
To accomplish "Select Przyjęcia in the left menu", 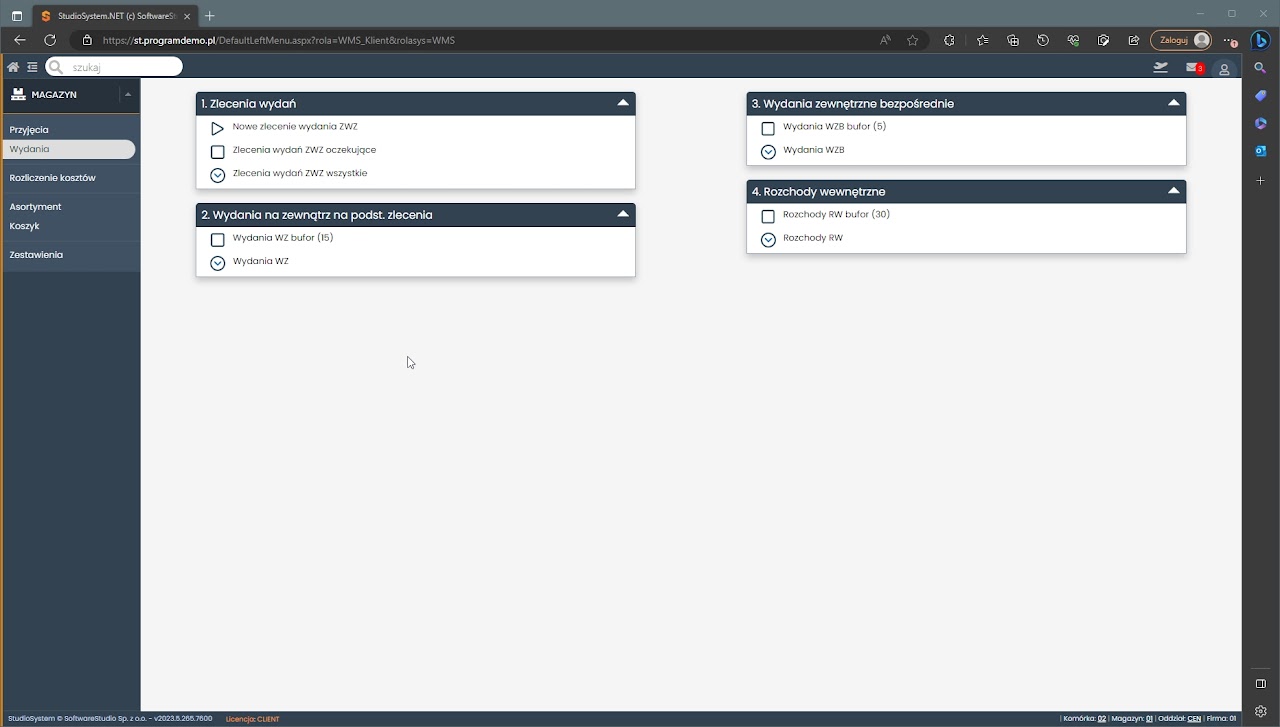I will [x=29, y=130].
